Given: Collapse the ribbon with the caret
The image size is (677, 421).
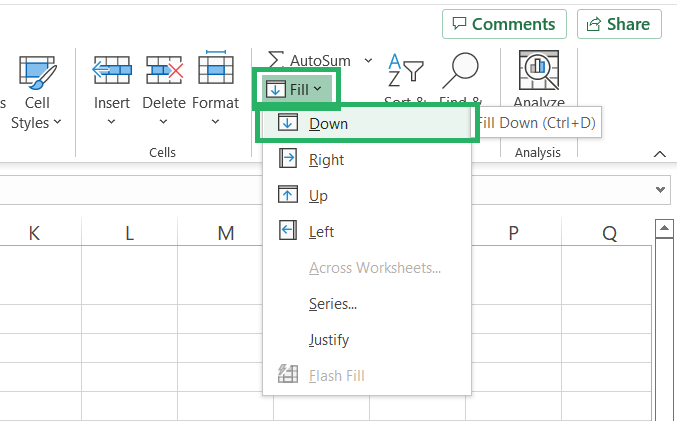Looking at the screenshot, I should 659,154.
